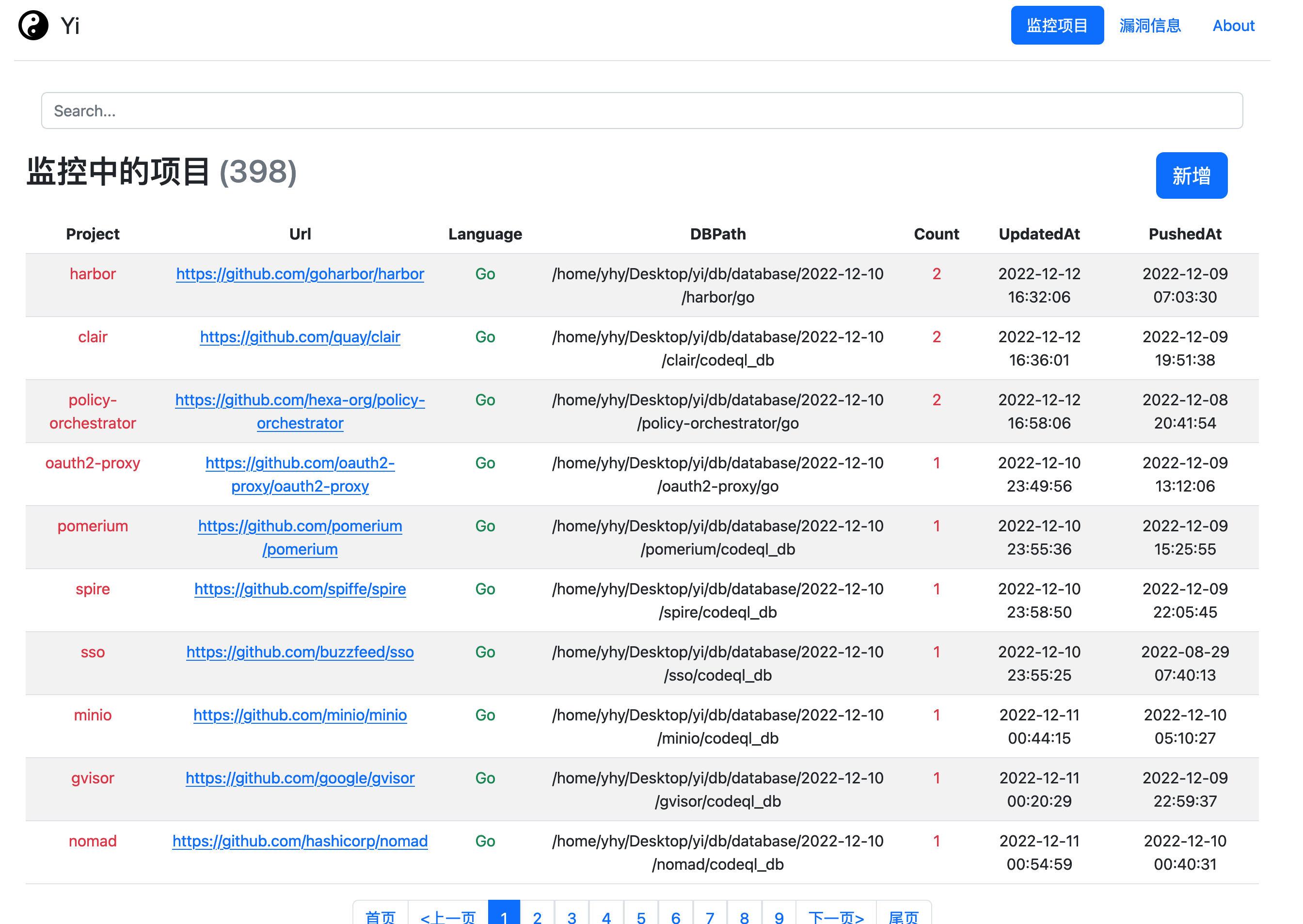Follow the spiffe/spire repository link
The width and height of the screenshot is (1303, 924).
point(300,589)
